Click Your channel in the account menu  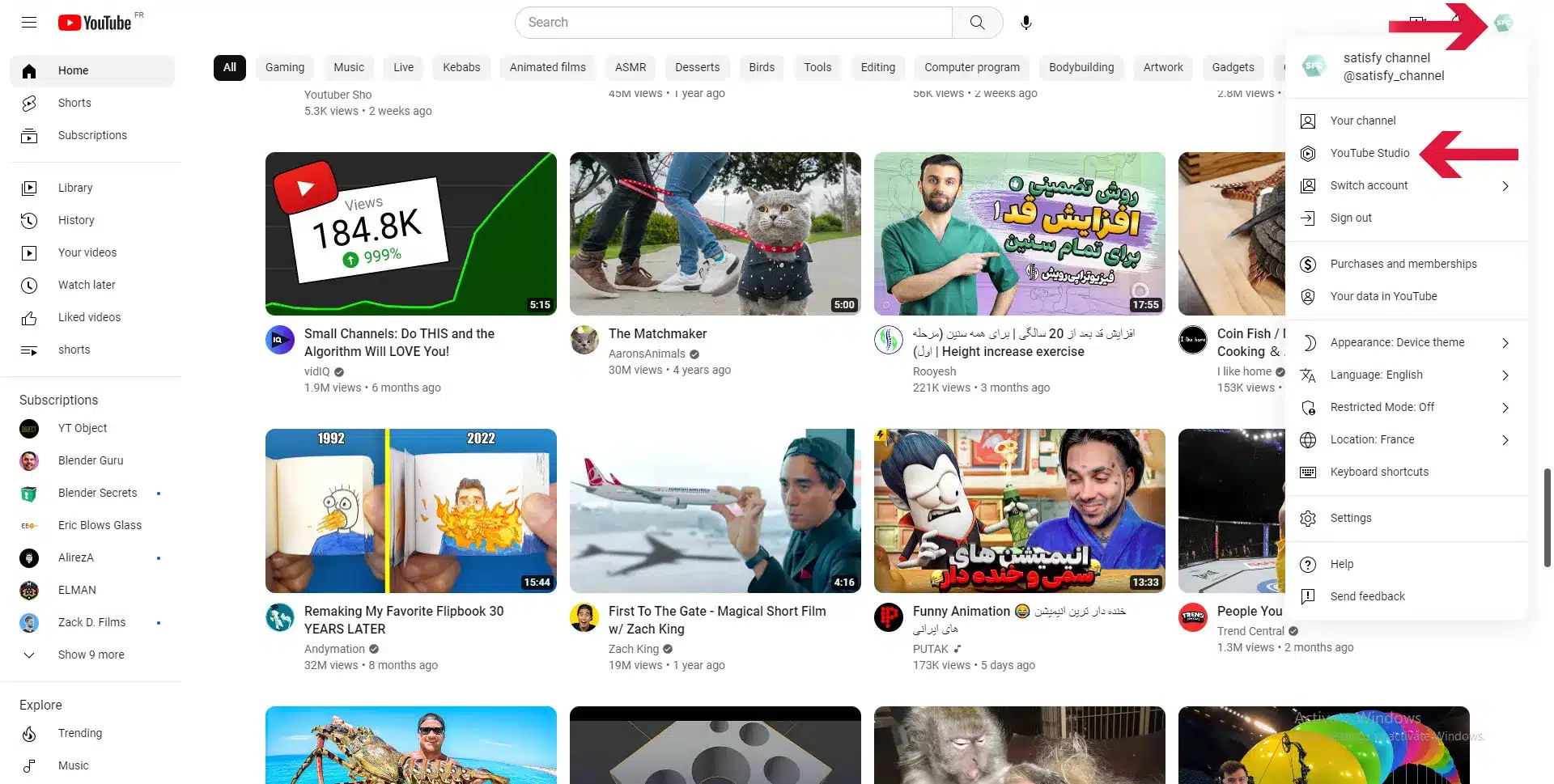(x=1362, y=121)
